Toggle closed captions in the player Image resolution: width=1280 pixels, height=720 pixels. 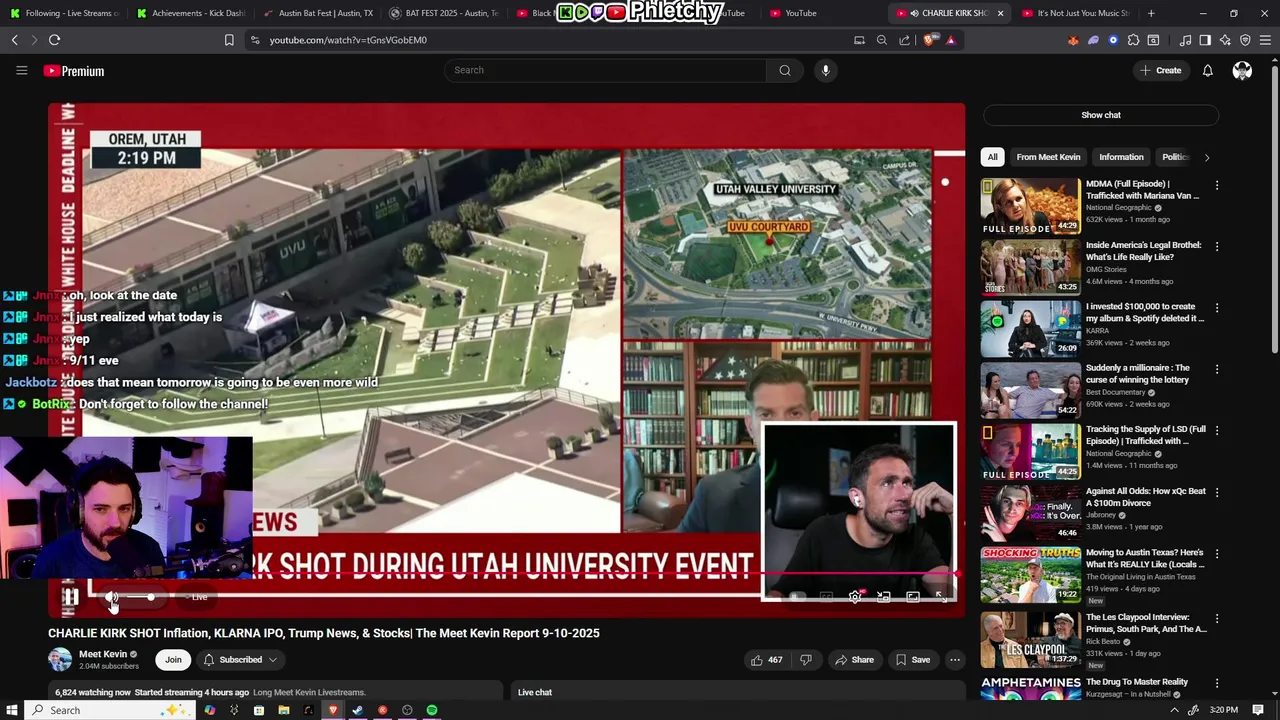point(826,597)
